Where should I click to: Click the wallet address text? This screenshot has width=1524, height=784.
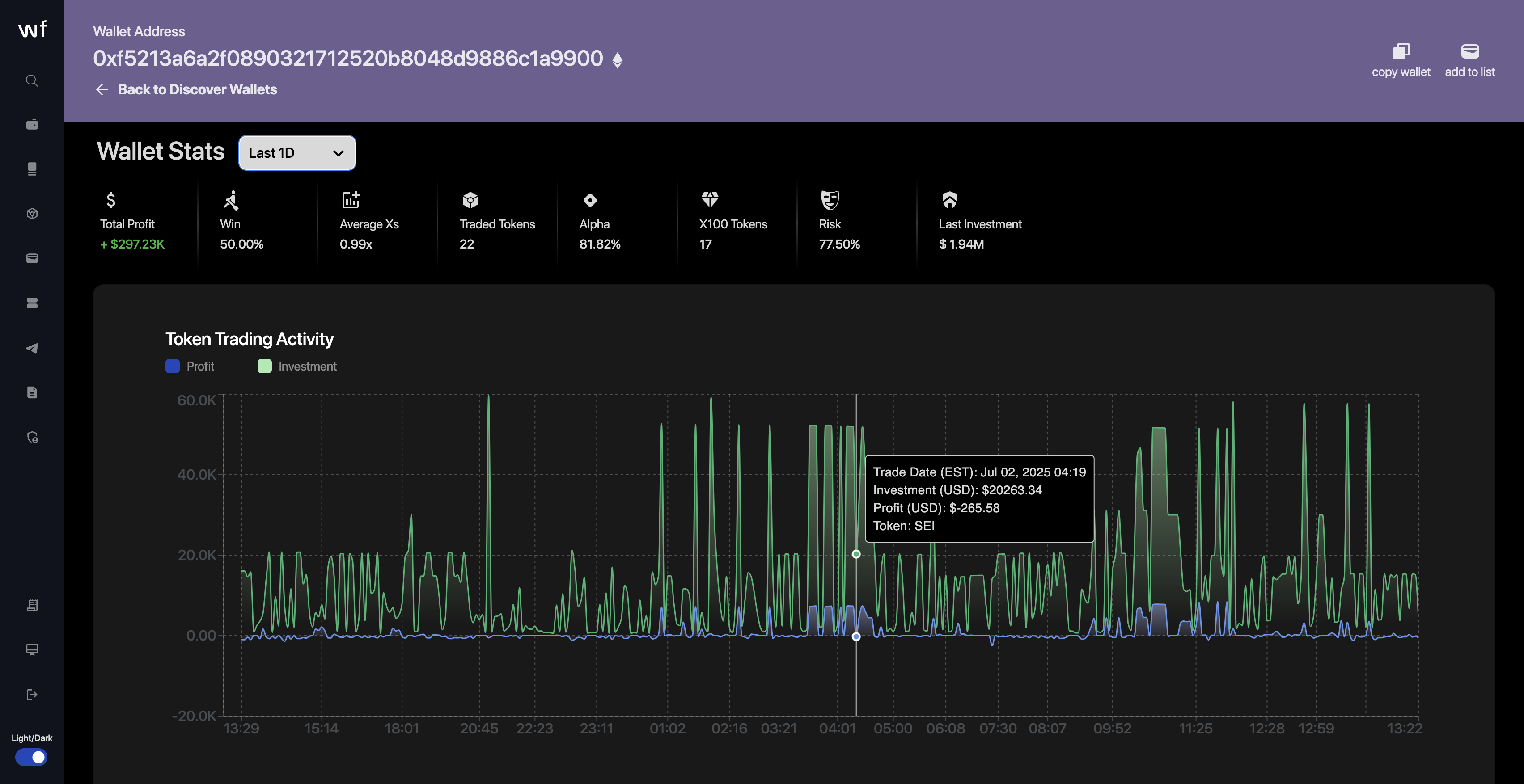coord(348,59)
